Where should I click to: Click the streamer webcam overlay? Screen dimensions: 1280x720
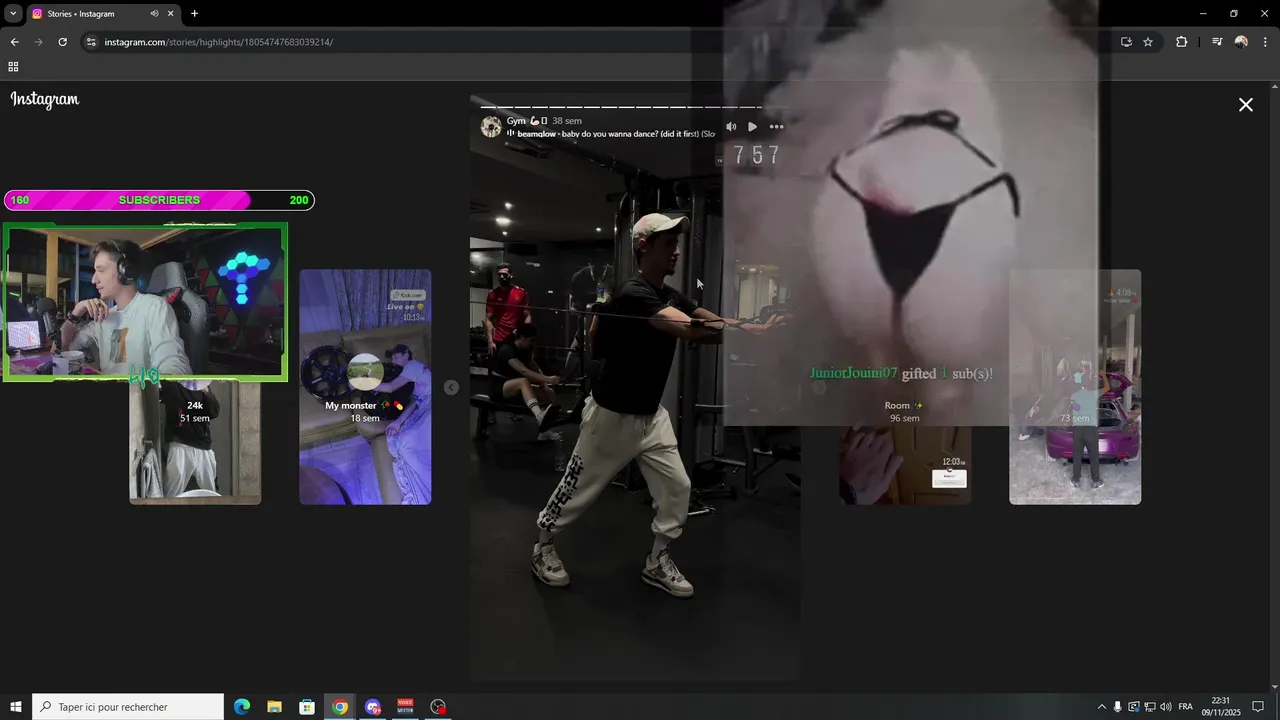pyautogui.click(x=145, y=301)
